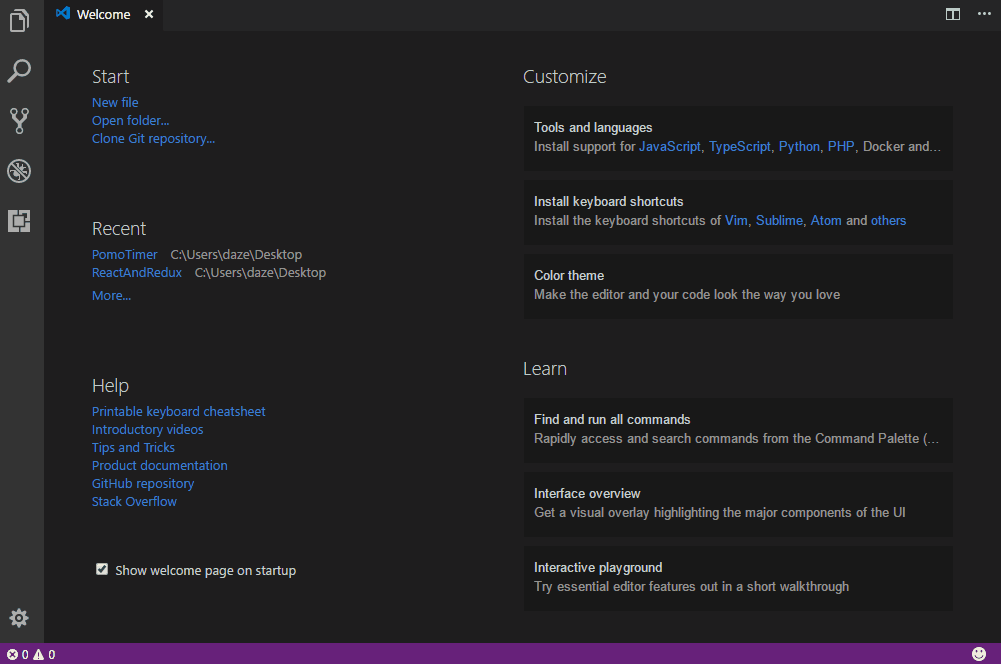Image resolution: width=1001 pixels, height=664 pixels.
Task: Open the more actions ellipsis menu
Action: [x=984, y=14]
